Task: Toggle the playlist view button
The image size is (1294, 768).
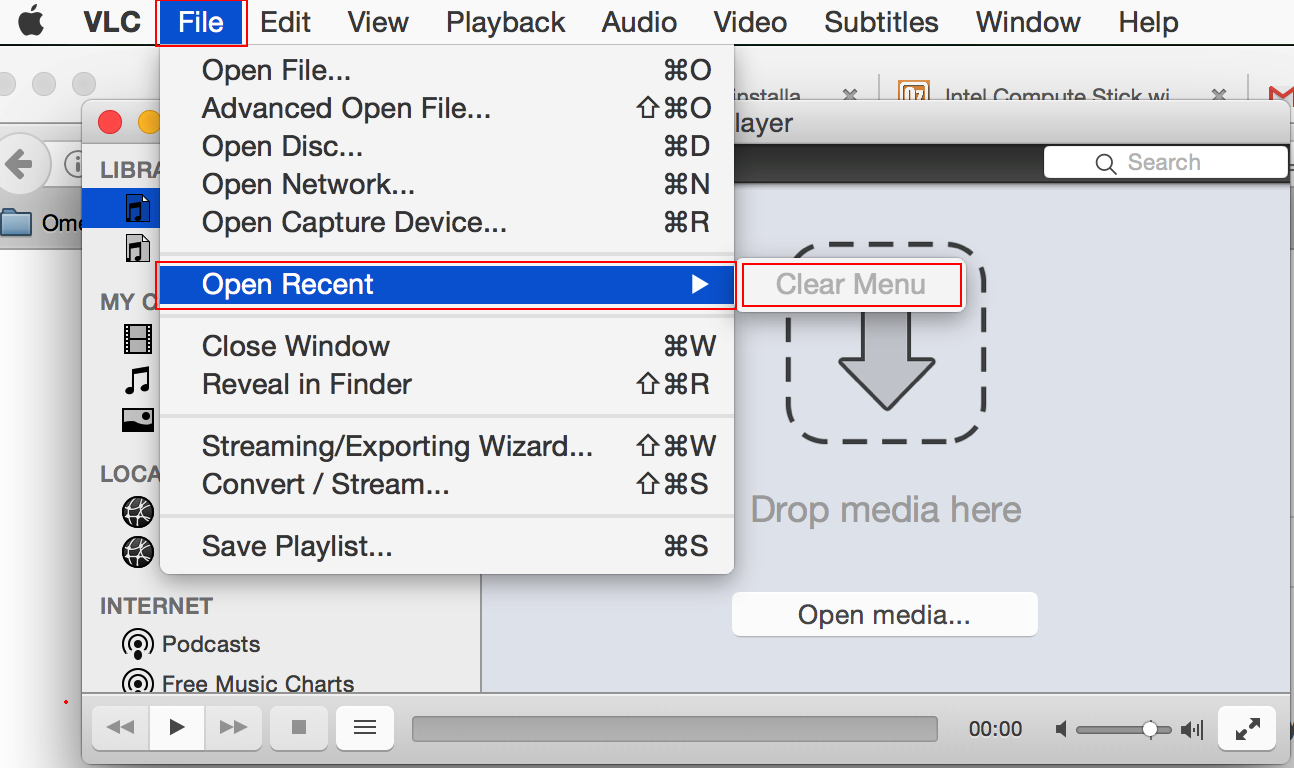Action: [x=365, y=727]
